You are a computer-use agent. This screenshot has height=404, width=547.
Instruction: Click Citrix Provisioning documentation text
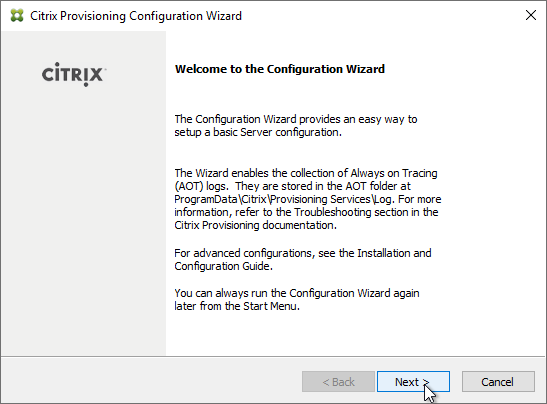[x=255, y=225]
